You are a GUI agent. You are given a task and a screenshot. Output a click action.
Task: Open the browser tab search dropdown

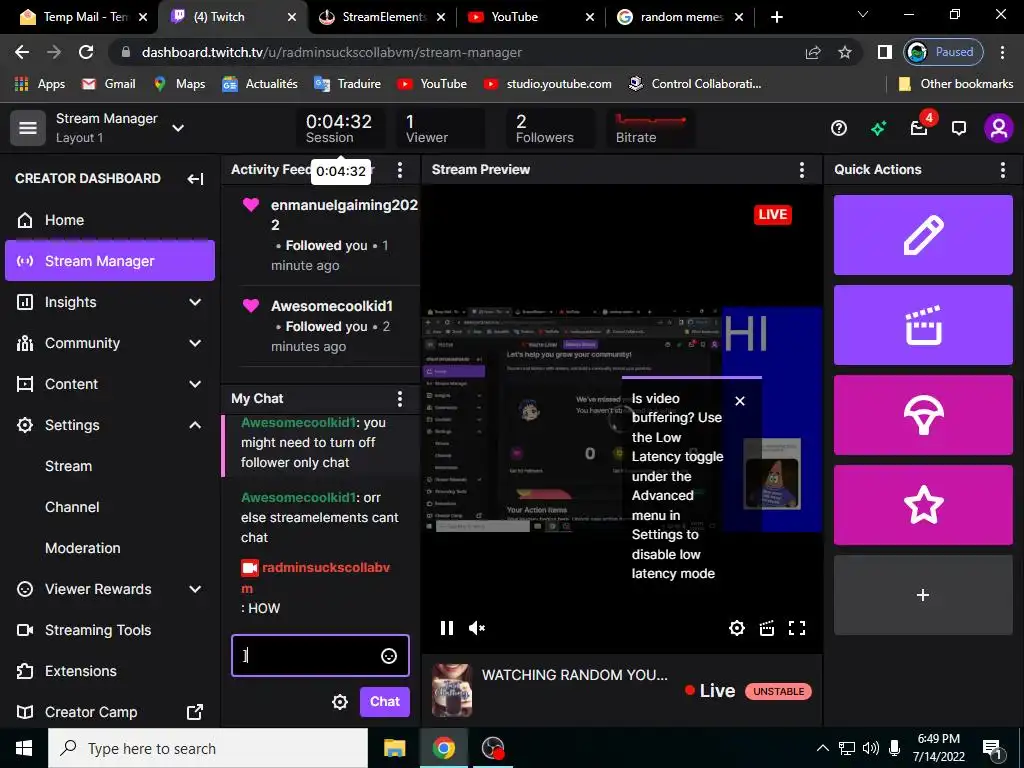pos(862,15)
